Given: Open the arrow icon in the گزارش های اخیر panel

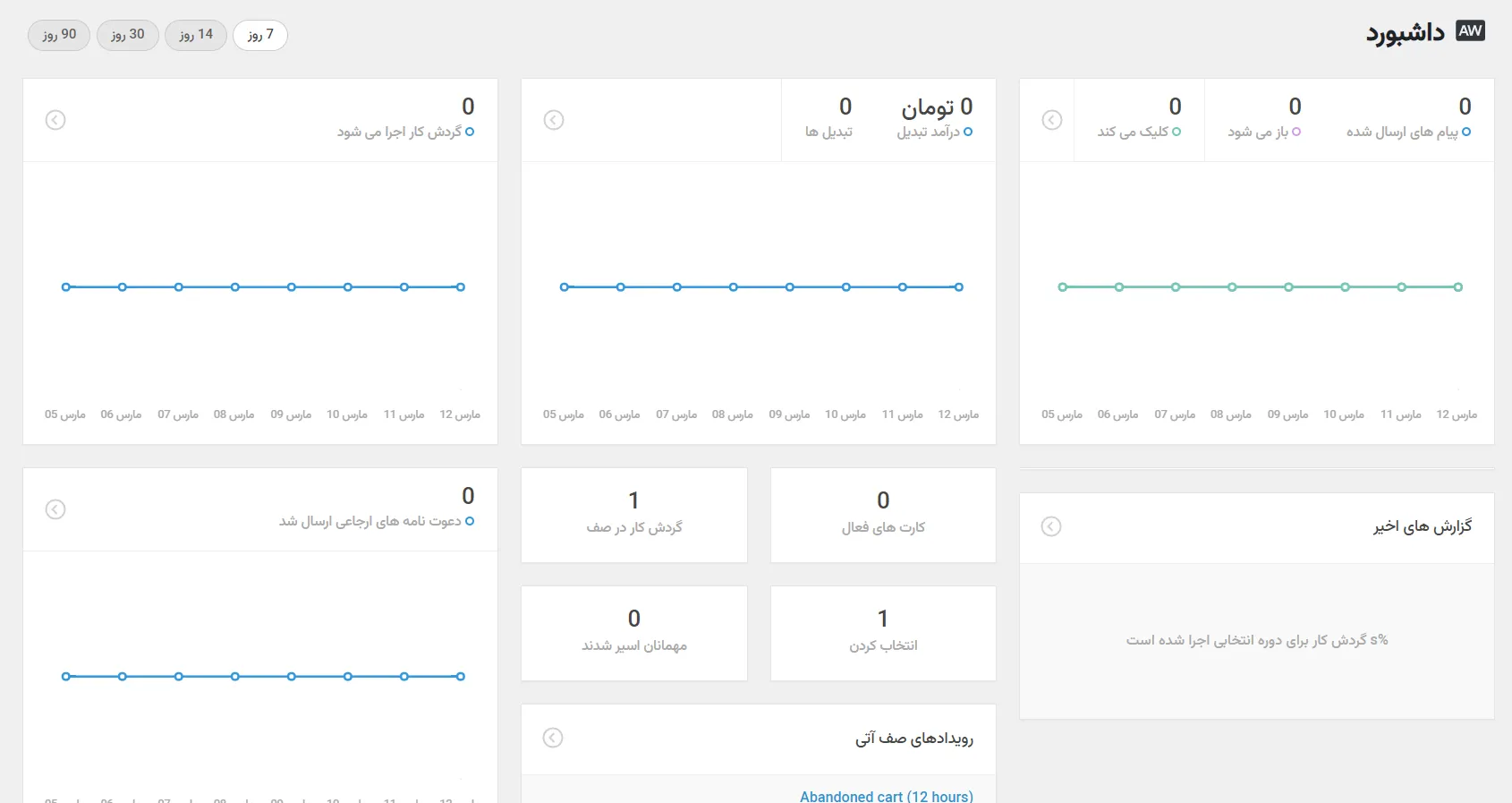Looking at the screenshot, I should pos(1051,526).
